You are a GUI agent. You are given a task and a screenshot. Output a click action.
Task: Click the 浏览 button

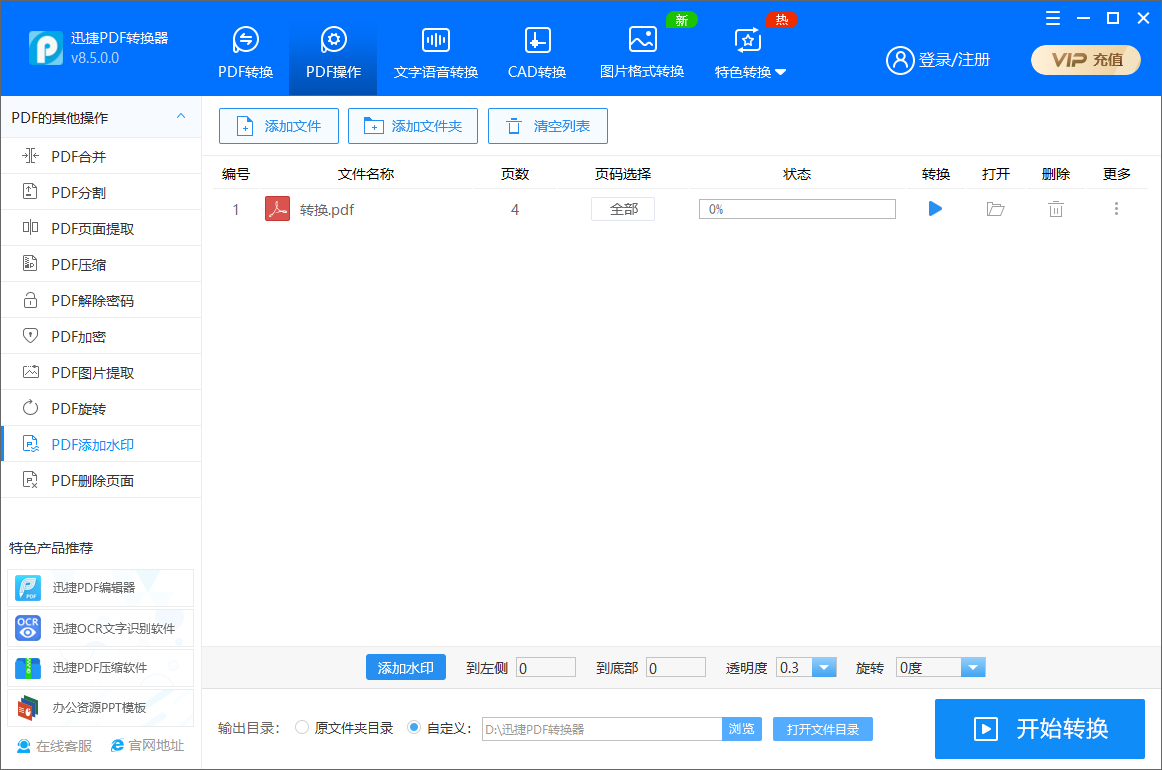tap(741, 728)
